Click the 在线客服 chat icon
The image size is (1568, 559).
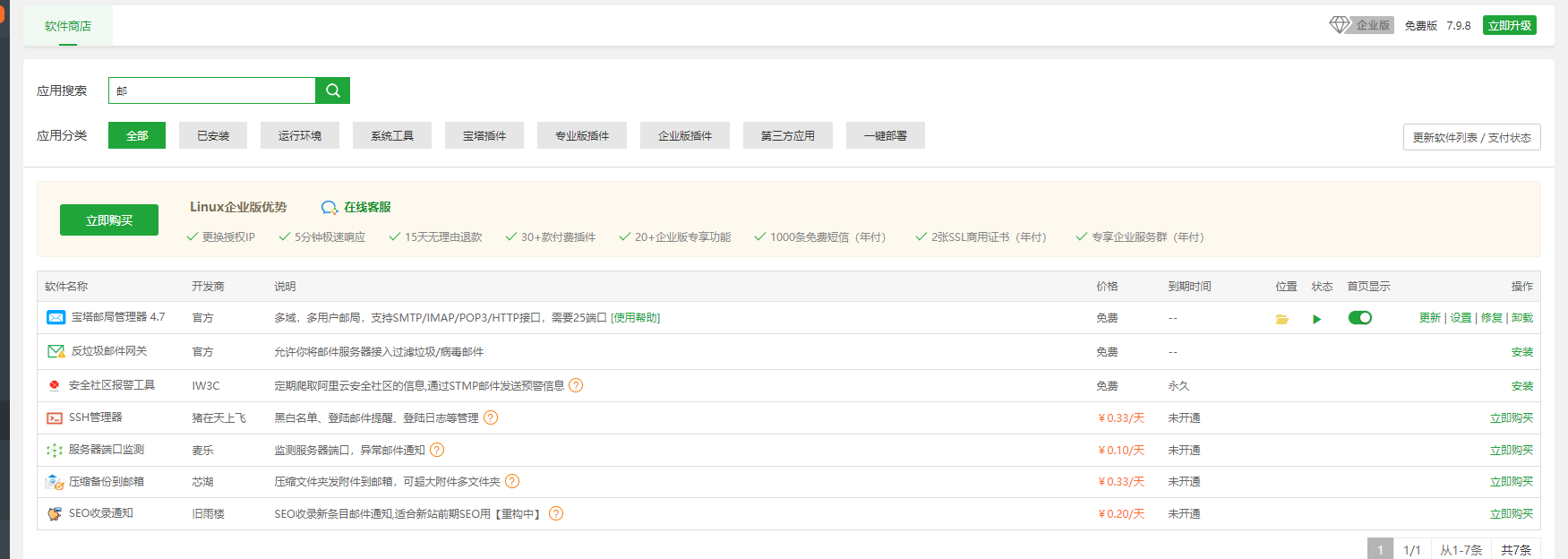click(330, 208)
